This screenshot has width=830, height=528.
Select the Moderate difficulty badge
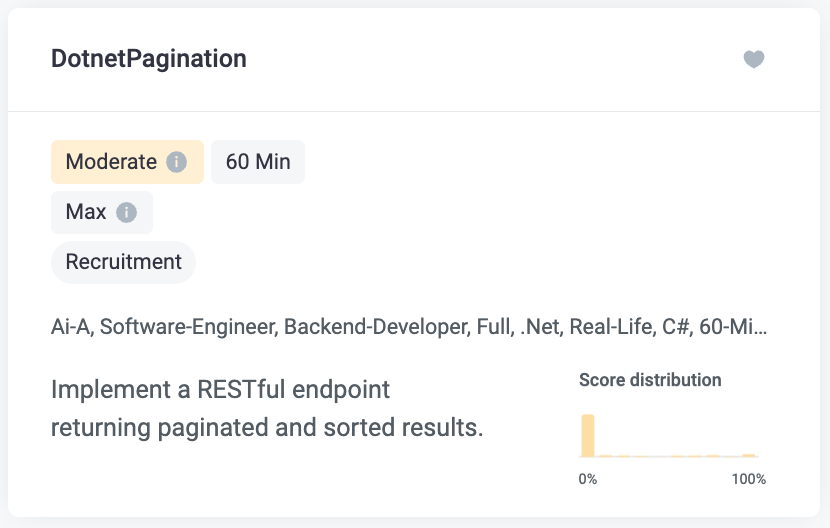tap(127, 162)
